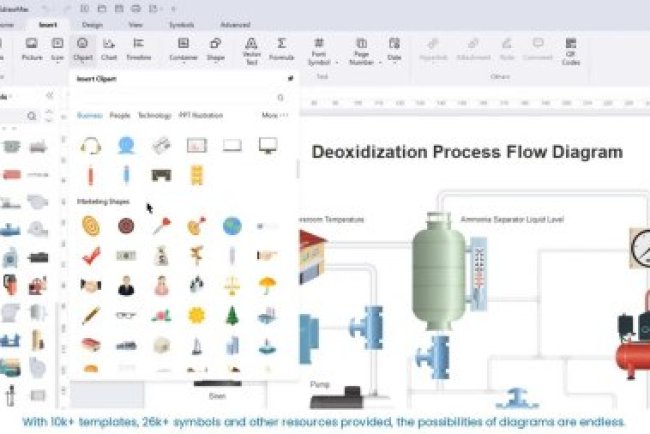Choose the globe clipart in Marketing Shapes
This screenshot has height=434, width=650.
232,226
